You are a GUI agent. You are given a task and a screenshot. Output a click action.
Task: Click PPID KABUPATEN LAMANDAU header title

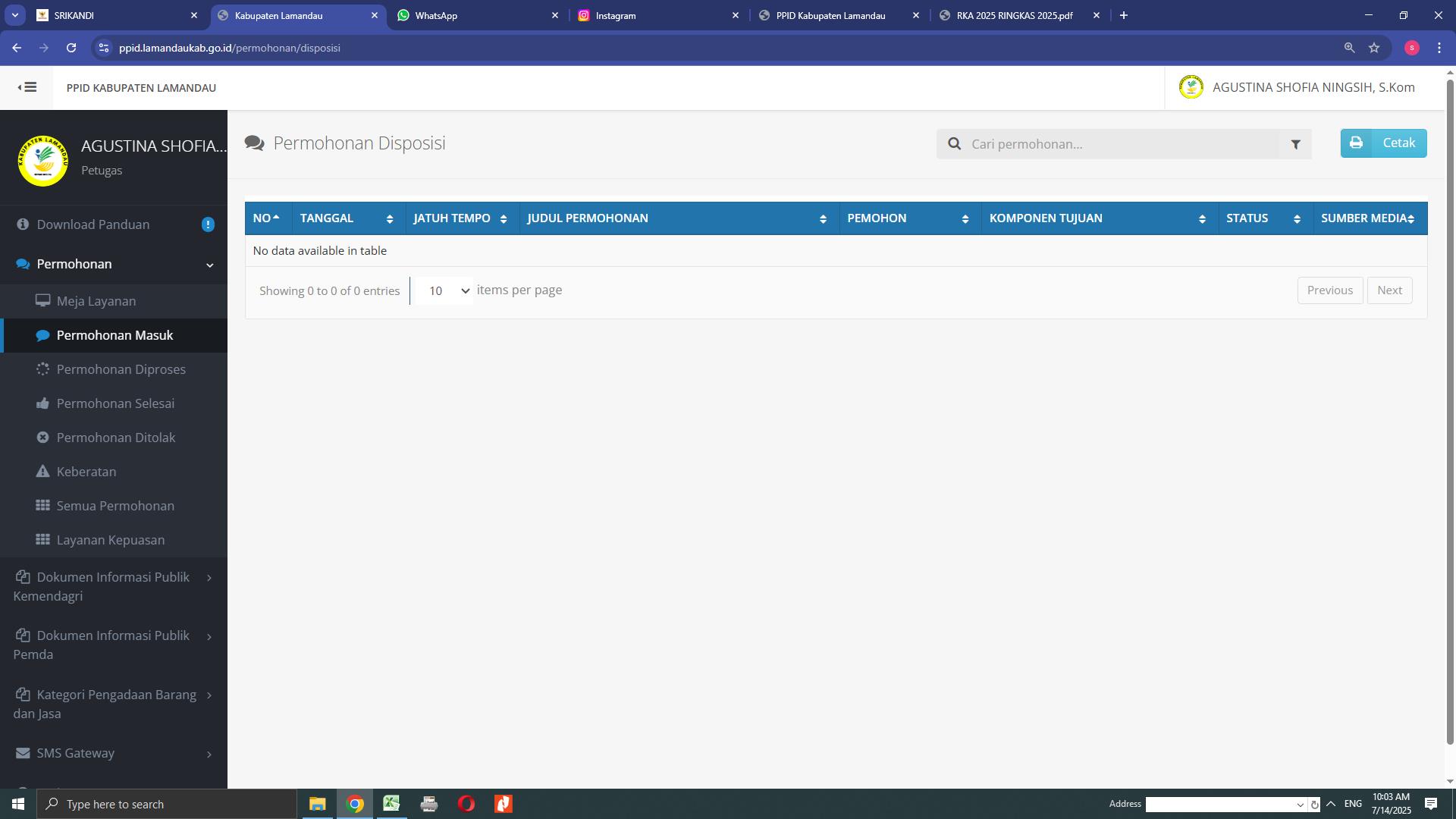click(x=141, y=88)
